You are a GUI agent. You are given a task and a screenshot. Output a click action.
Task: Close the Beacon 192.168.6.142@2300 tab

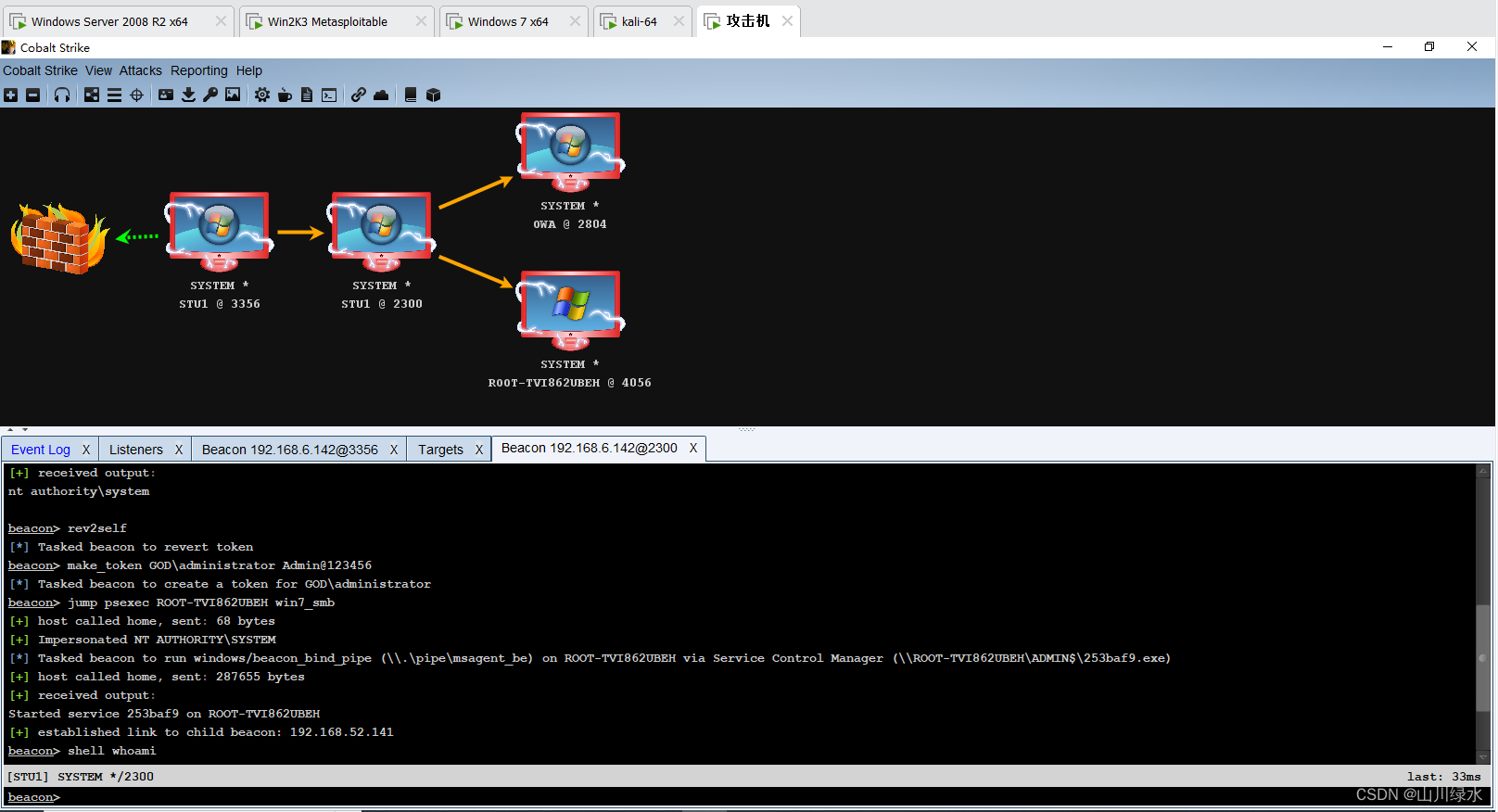[x=692, y=448]
